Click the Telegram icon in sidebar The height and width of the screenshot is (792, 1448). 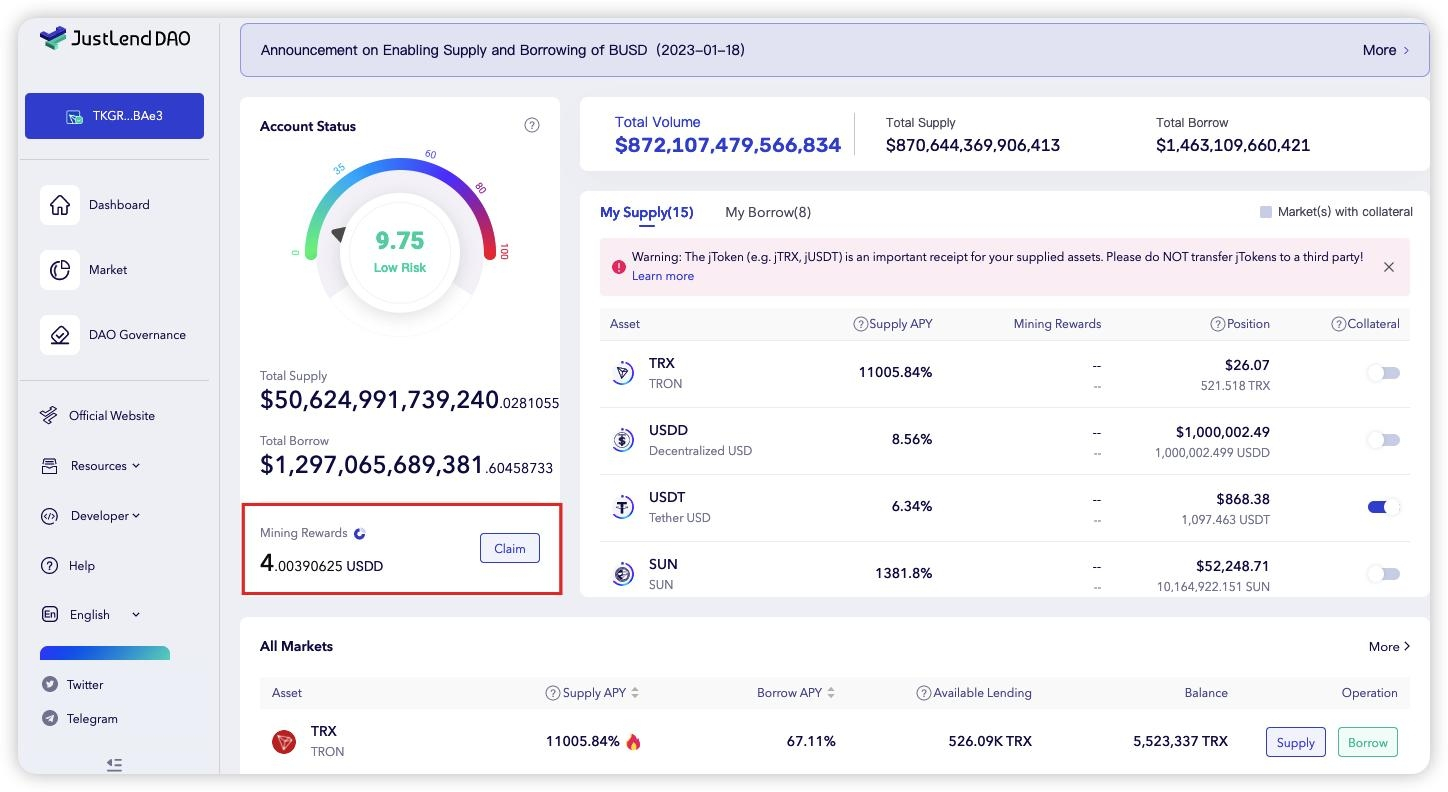(49, 719)
